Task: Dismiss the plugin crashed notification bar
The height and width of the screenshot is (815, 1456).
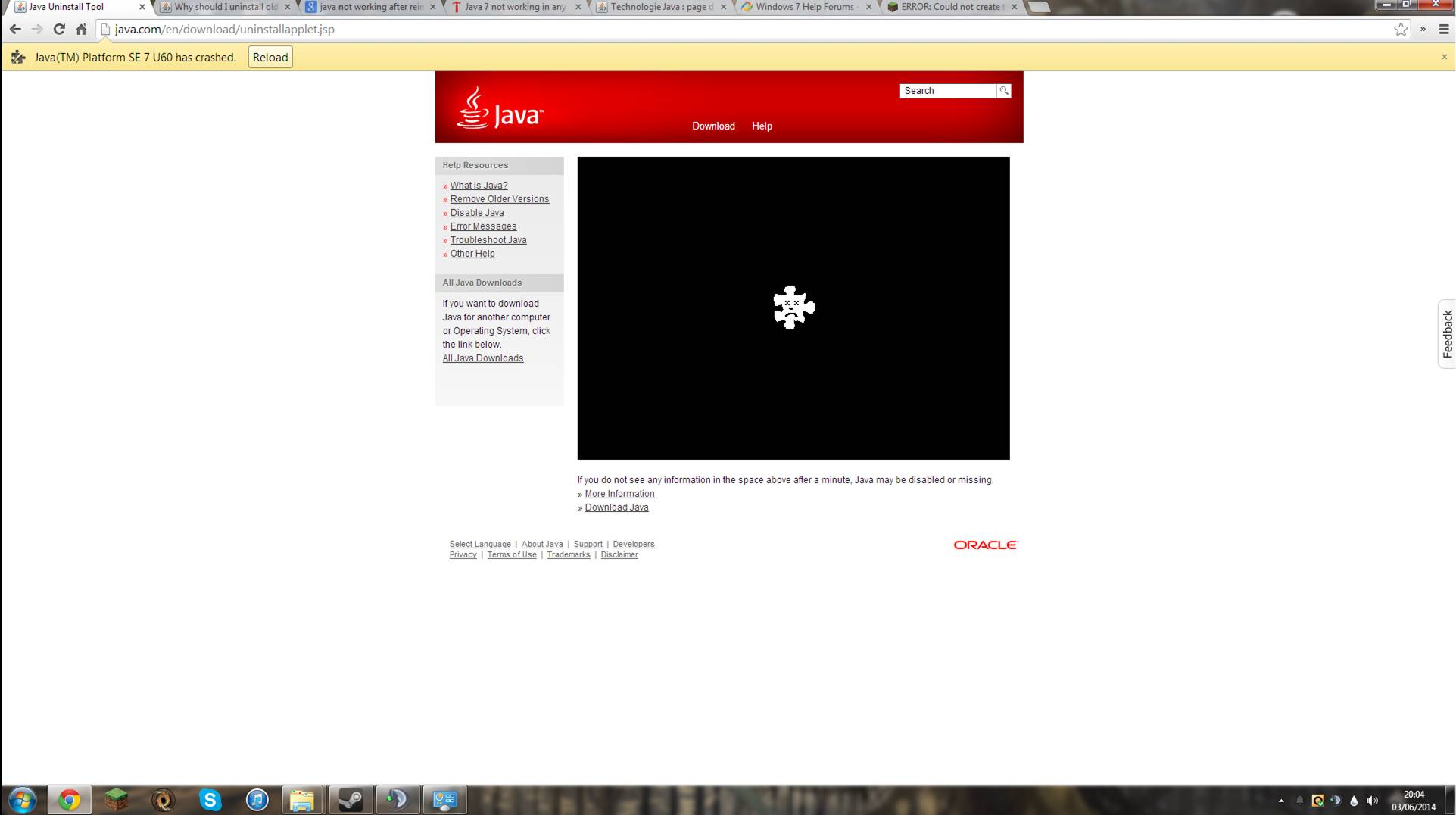Action: pos(1444,57)
